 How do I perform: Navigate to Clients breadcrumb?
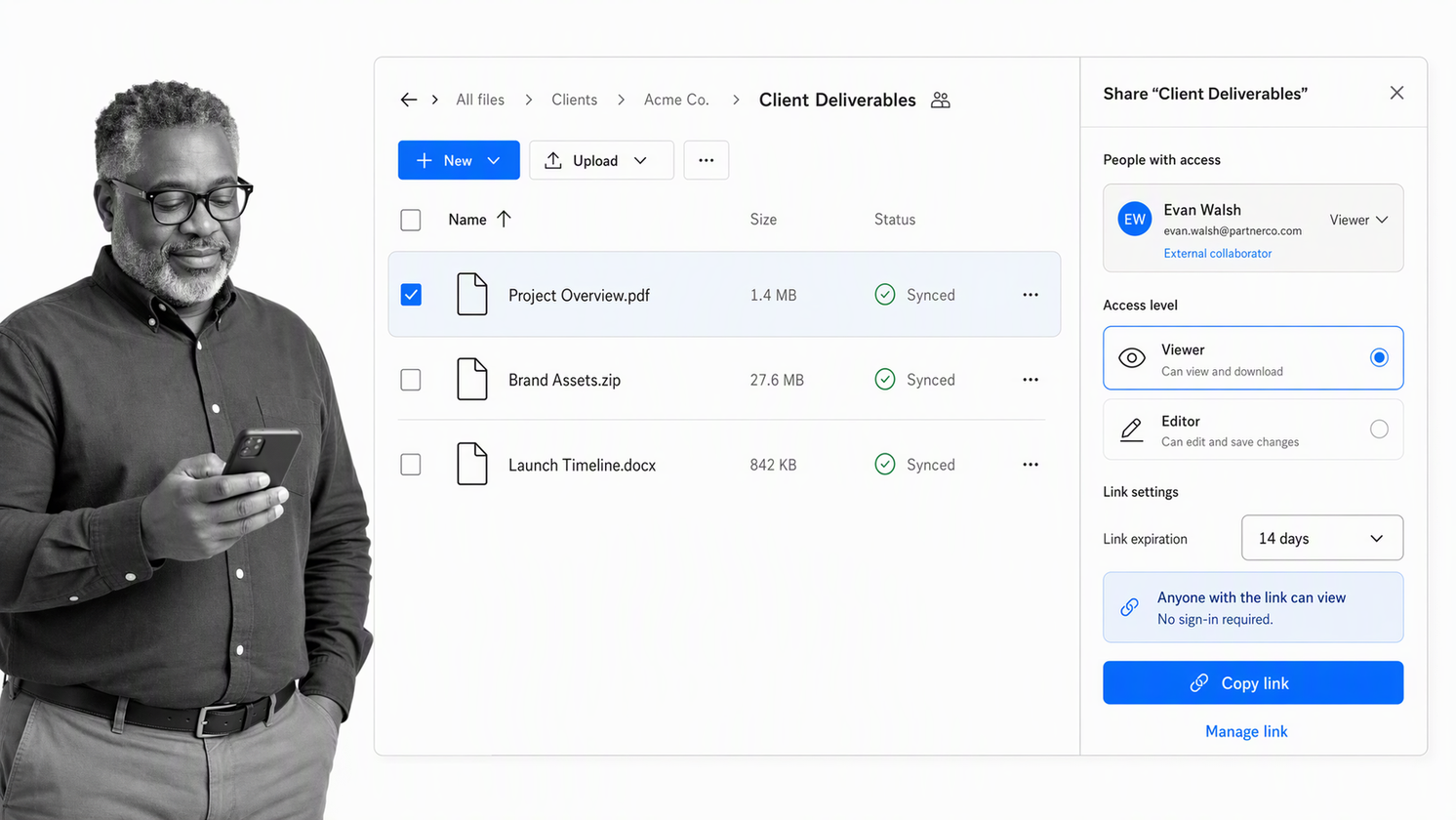click(574, 100)
